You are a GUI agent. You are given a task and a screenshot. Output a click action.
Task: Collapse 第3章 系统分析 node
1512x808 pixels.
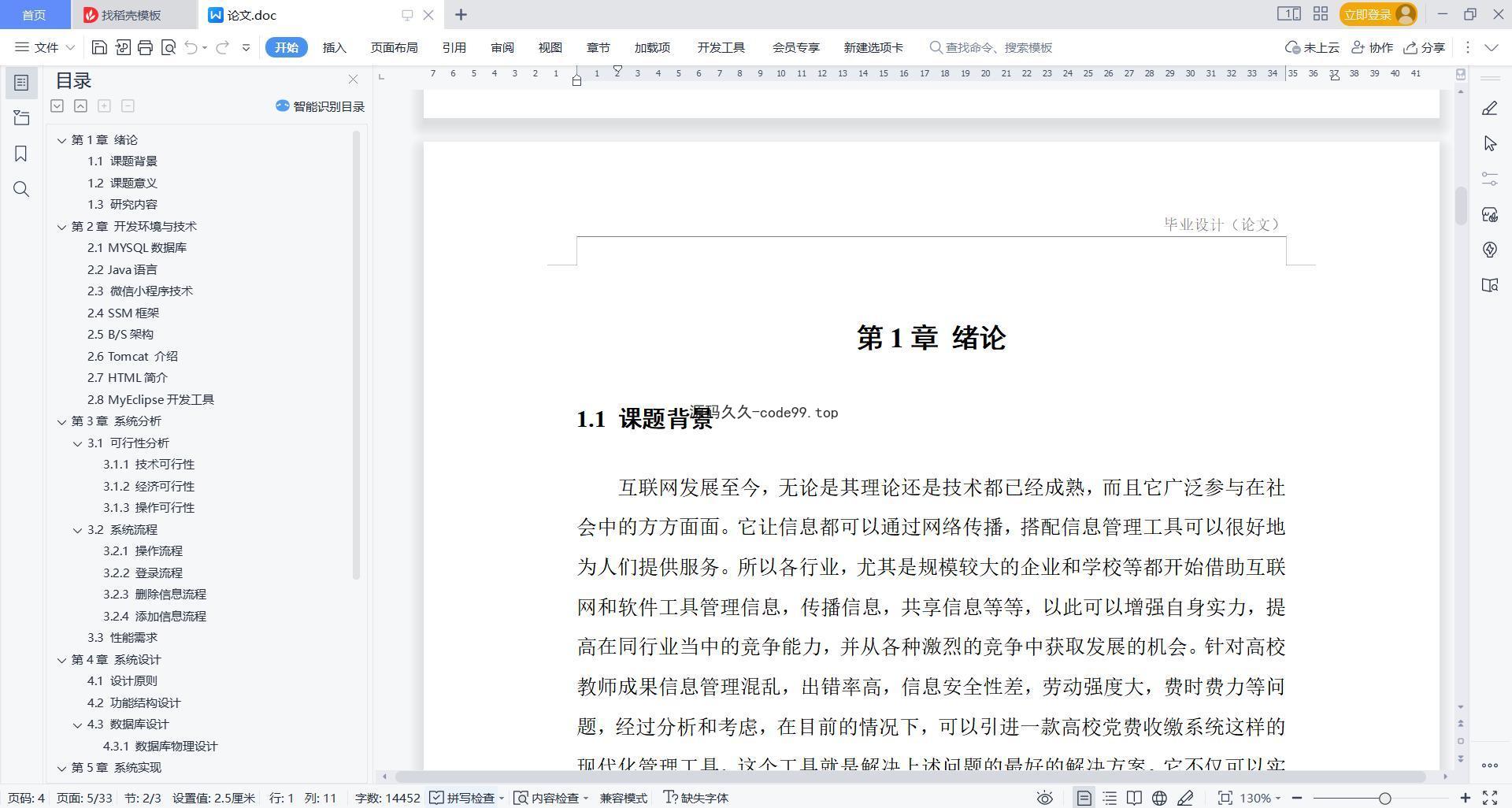[61, 421]
